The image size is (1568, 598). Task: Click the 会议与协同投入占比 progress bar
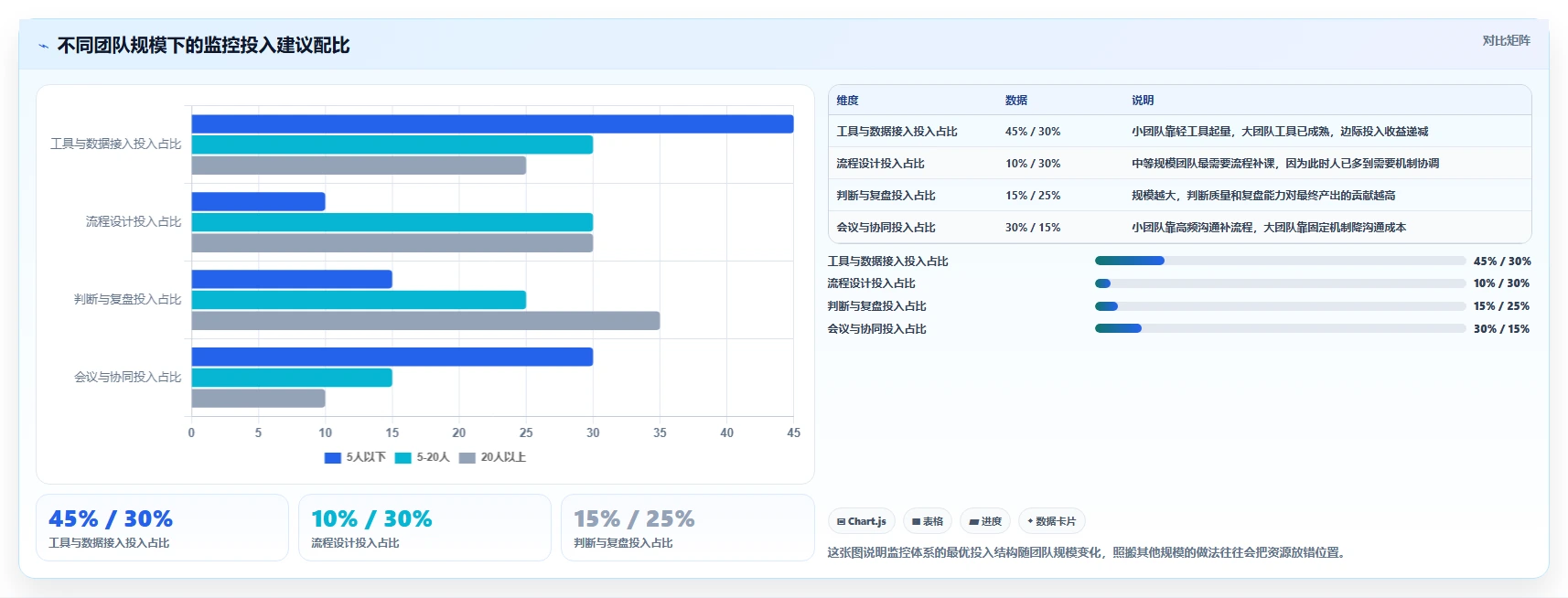1280,328
